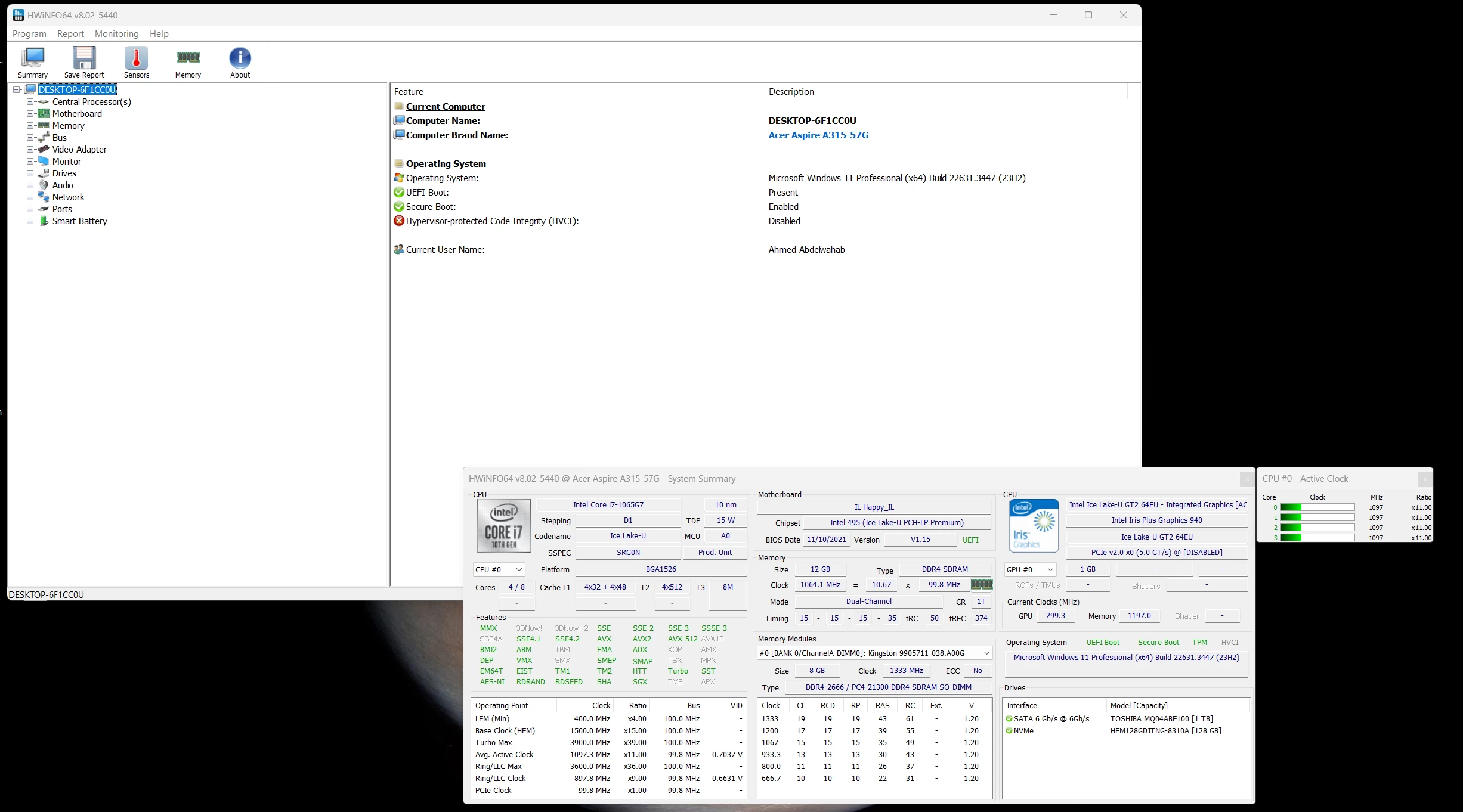The width and height of the screenshot is (1463, 812).
Task: Expand the Memory tree node
Action: click(30, 126)
